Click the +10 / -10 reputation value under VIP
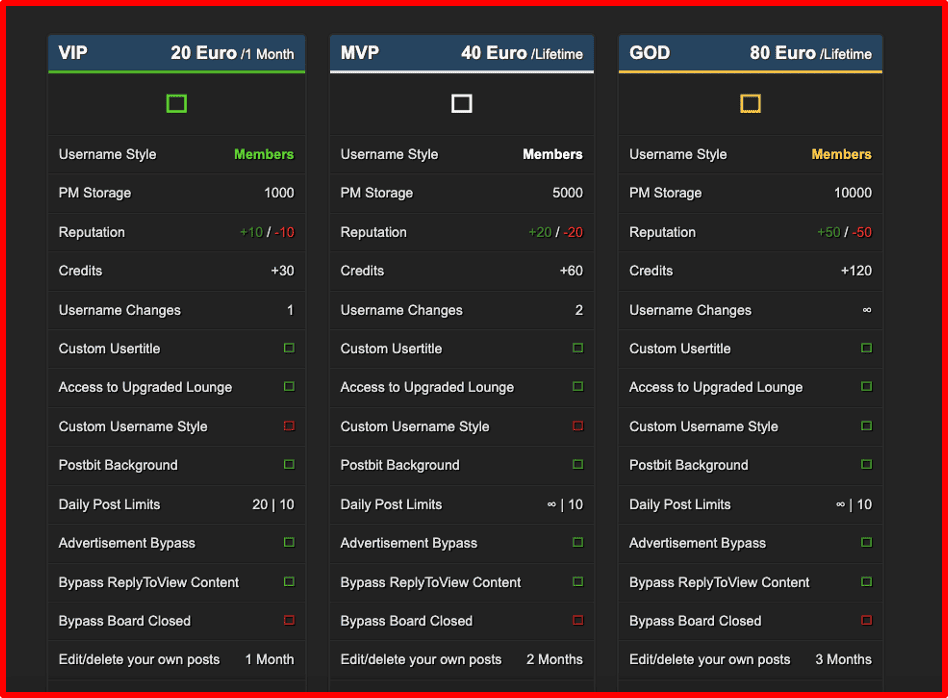Viewport: 948px width, 698px height. click(x=267, y=232)
